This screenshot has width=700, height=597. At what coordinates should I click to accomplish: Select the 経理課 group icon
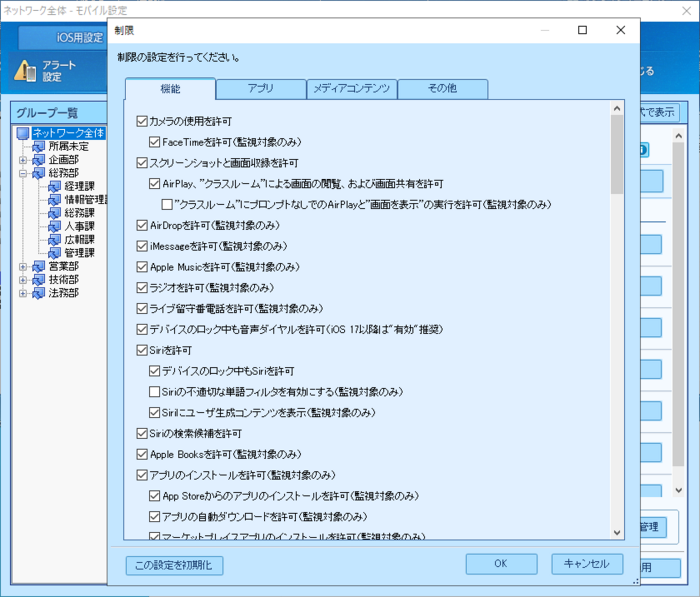click(55, 186)
